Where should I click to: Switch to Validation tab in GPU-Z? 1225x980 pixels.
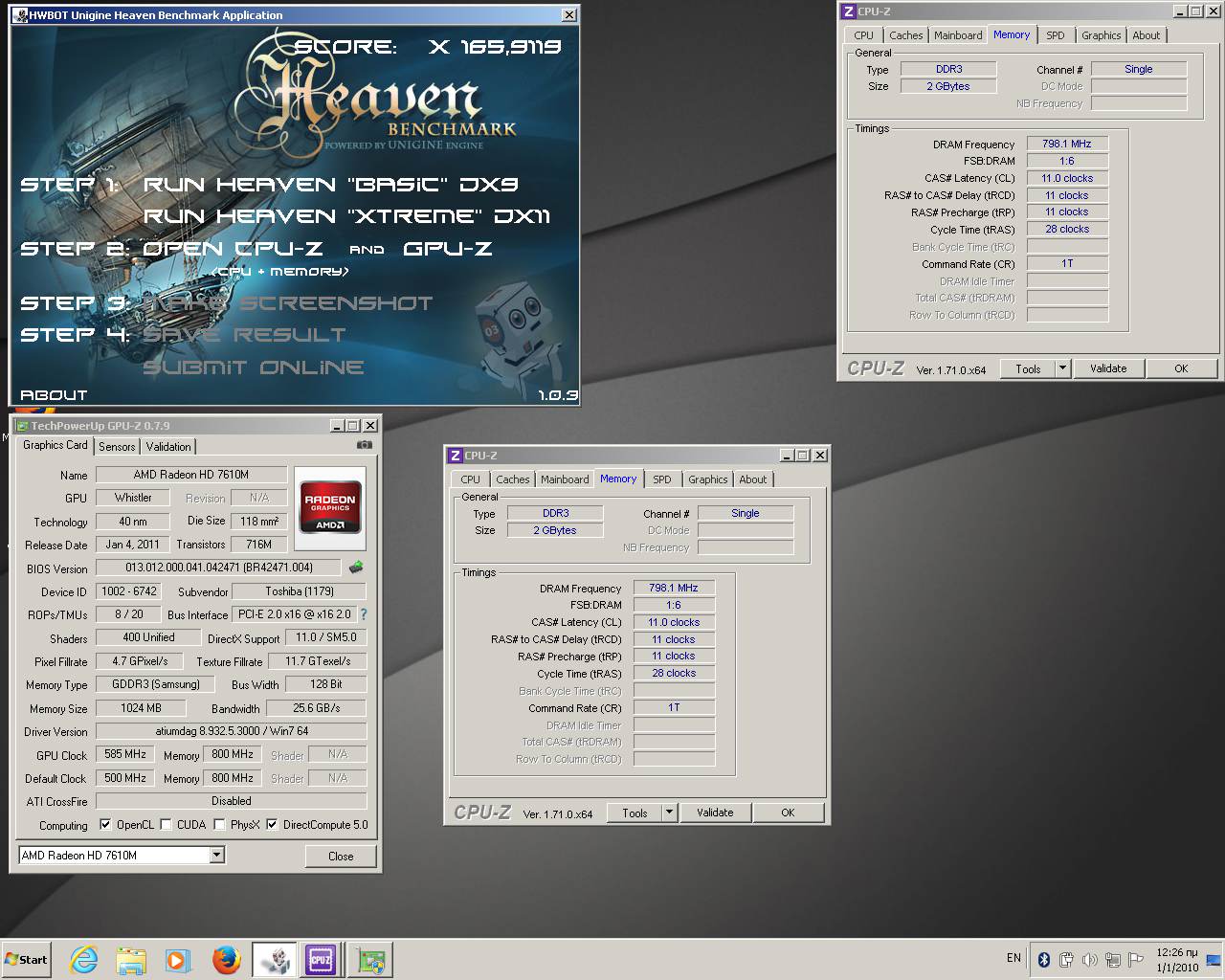tap(168, 447)
